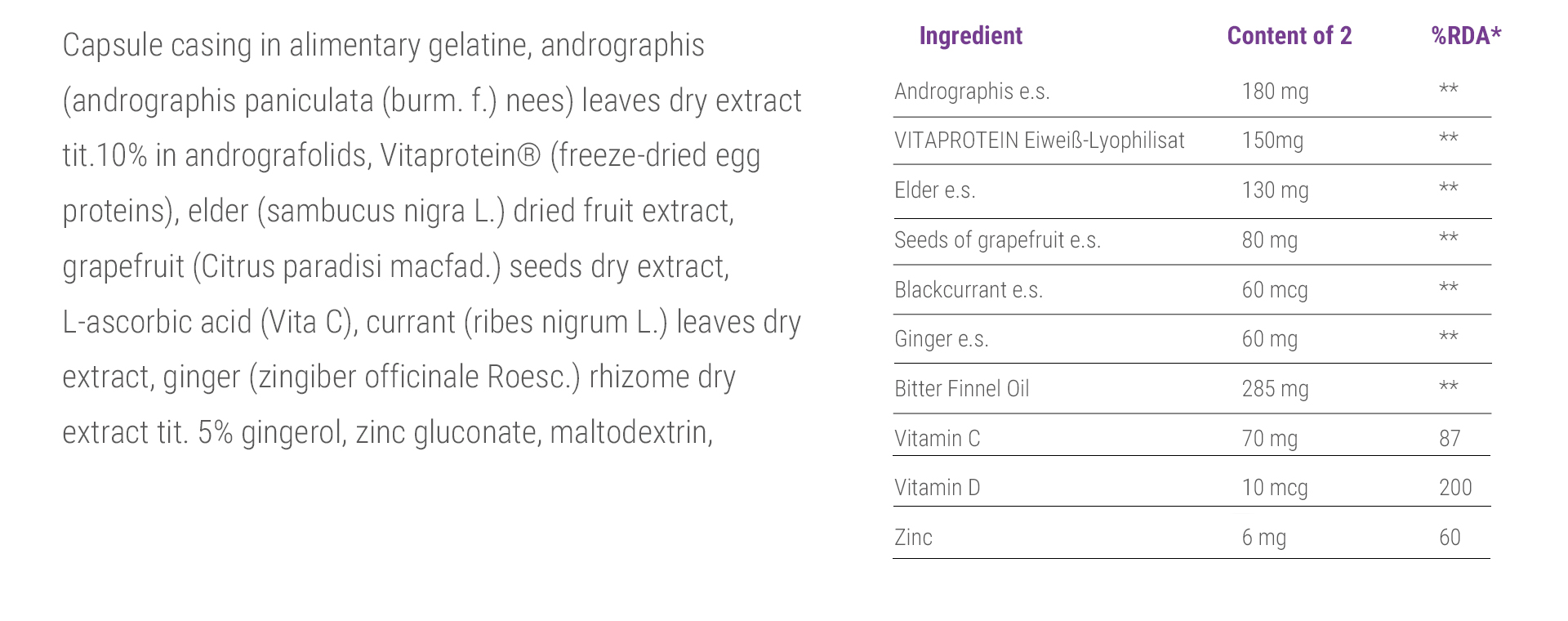Click Seeds of grapefruit e.s. entry
Viewport: 1568px width, 621px height.
pyautogui.click(x=997, y=240)
